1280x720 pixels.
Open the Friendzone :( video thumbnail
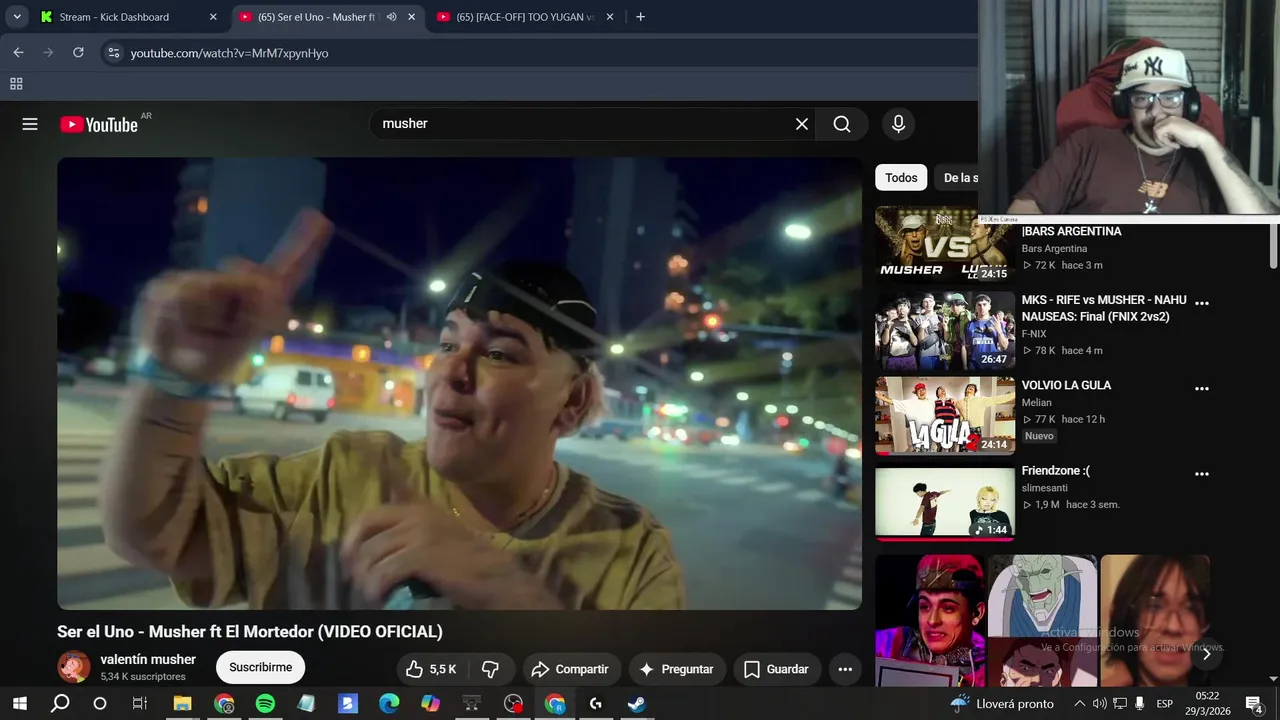click(x=945, y=501)
